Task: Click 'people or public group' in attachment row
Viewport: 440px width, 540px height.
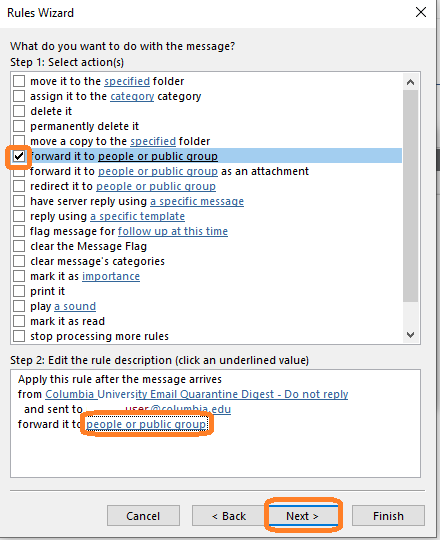Action: click(158, 171)
